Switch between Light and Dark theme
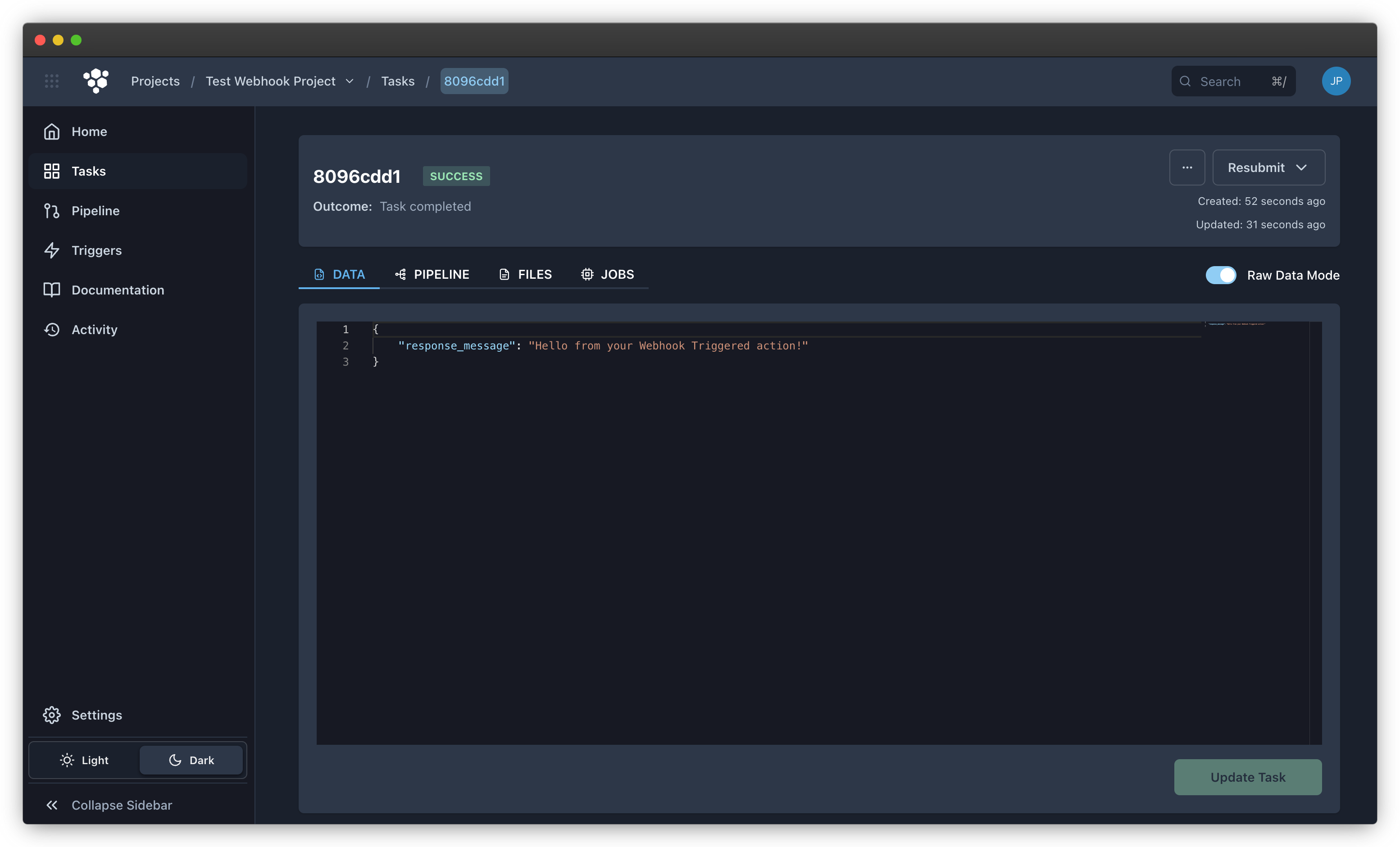The width and height of the screenshot is (1400, 847). pos(85,759)
